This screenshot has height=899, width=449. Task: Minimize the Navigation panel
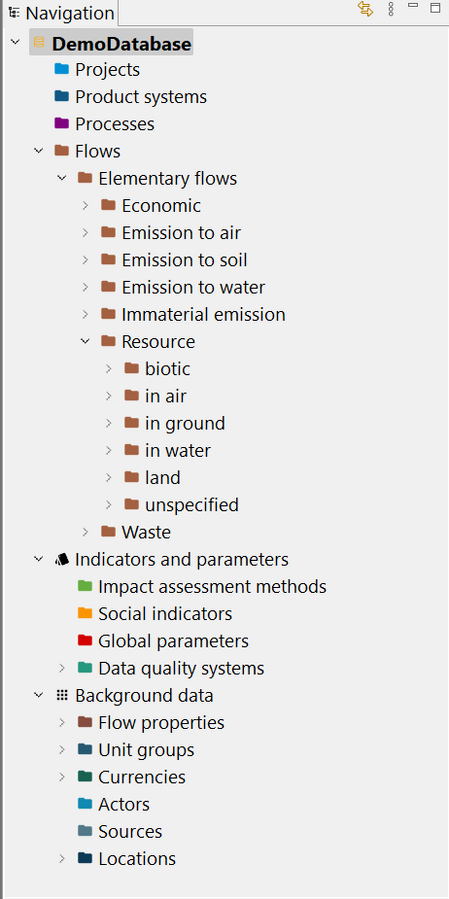[x=413, y=7]
